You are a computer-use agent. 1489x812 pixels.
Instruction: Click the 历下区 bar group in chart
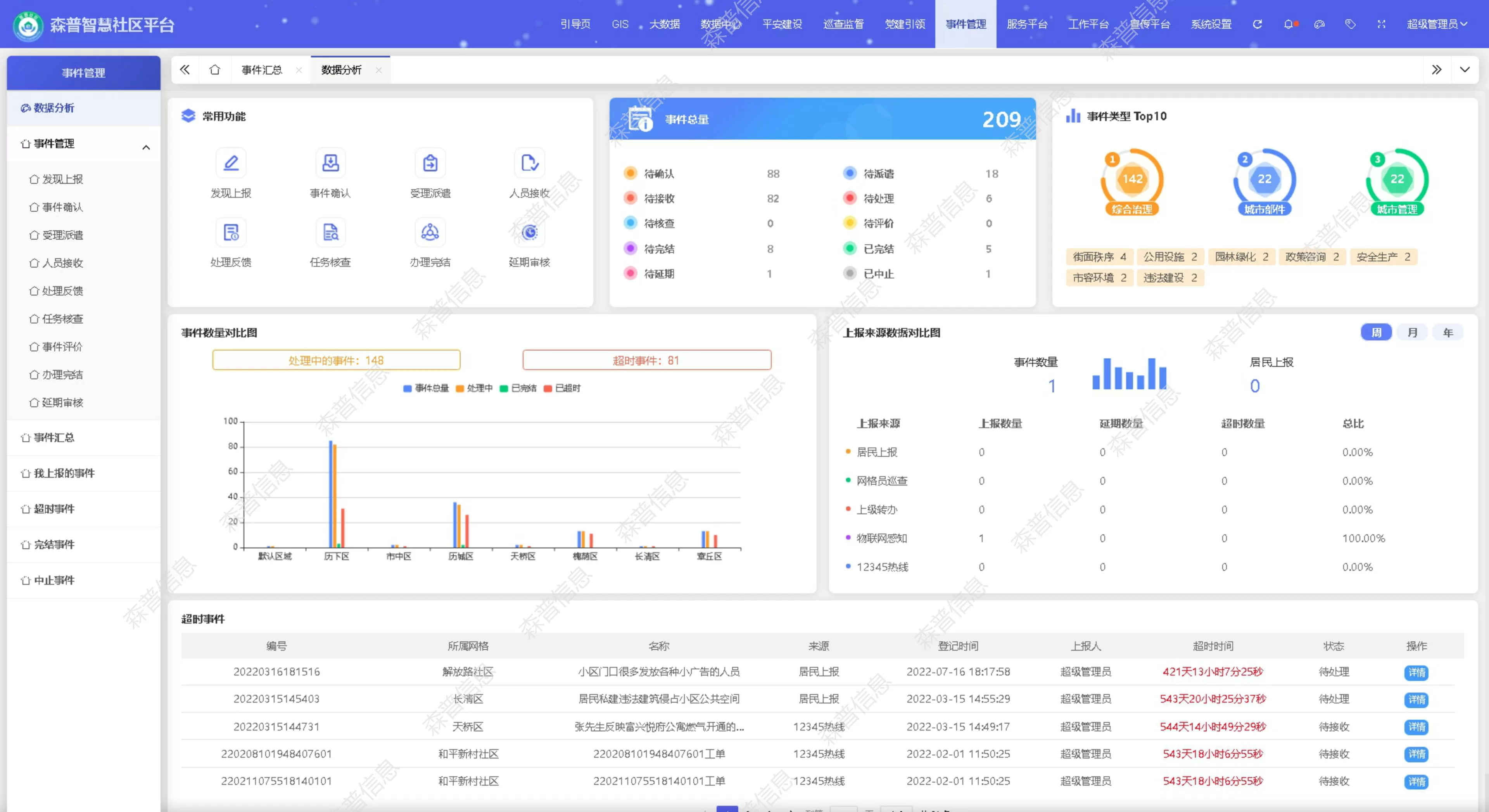coord(337,494)
